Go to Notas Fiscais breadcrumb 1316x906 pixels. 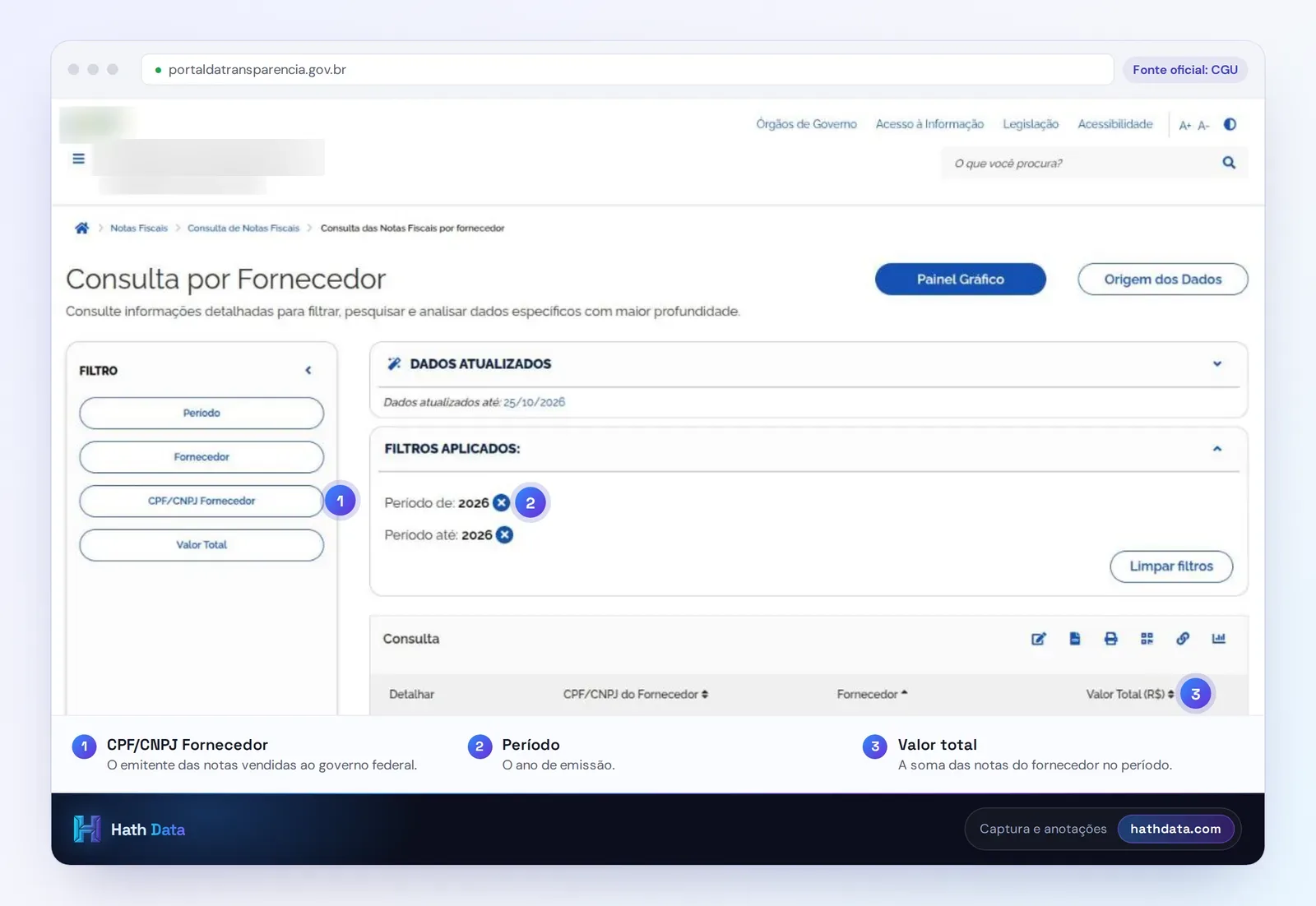pyautogui.click(x=139, y=229)
